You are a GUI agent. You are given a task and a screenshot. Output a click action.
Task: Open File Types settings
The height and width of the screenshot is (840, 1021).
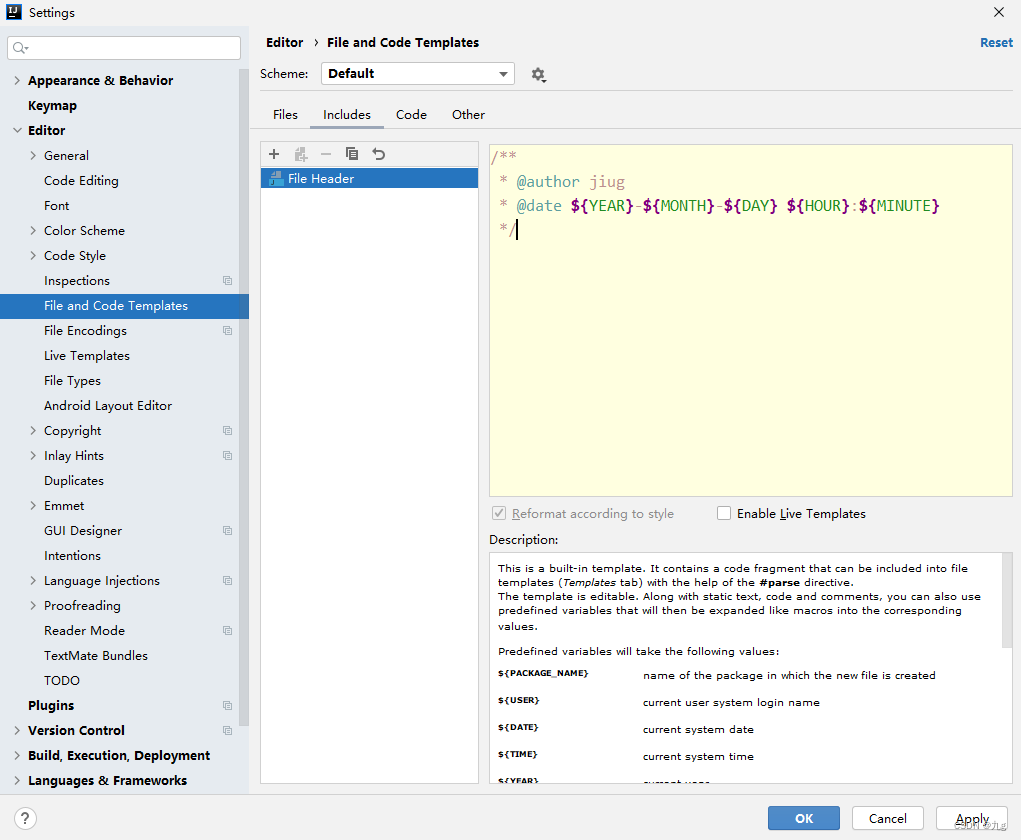72,381
